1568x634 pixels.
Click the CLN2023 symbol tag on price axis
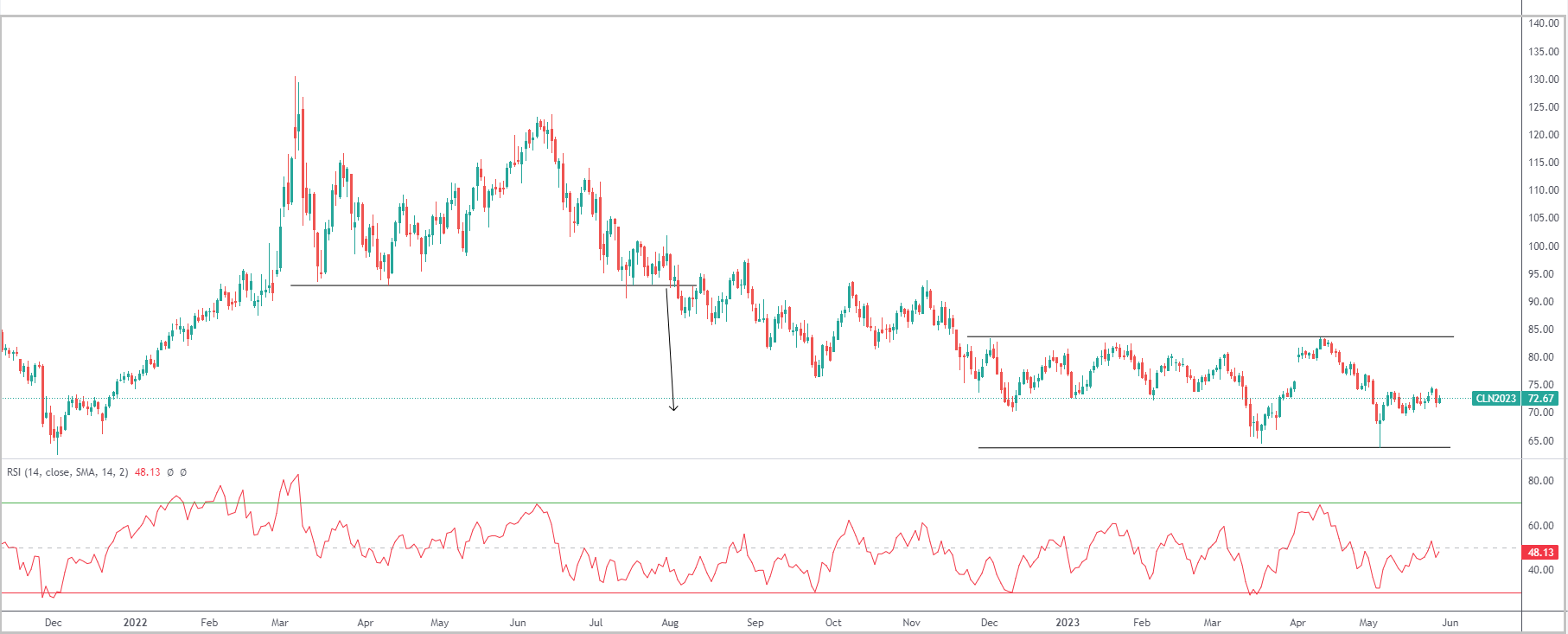click(1496, 399)
